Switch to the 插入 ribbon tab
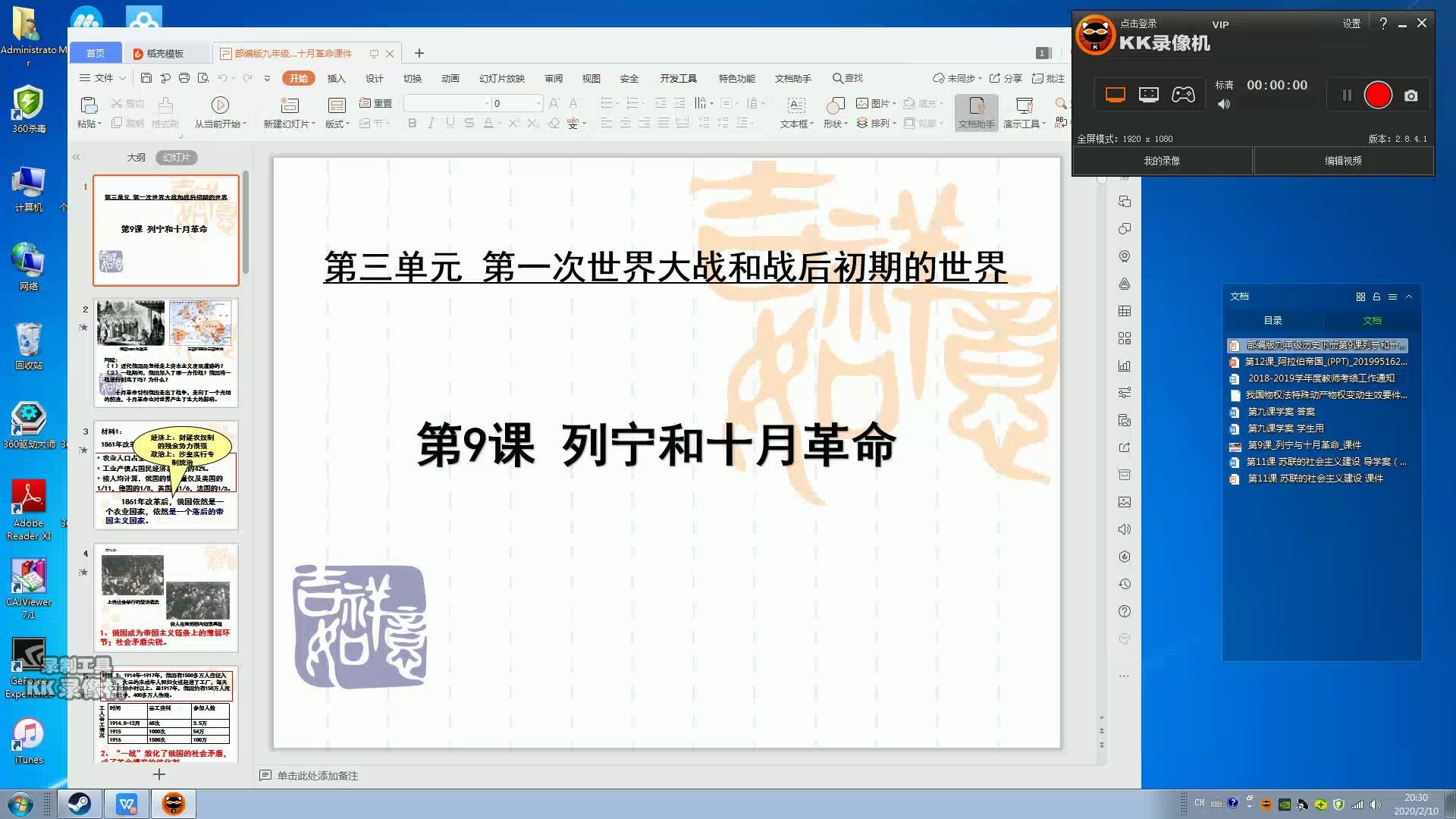The width and height of the screenshot is (1456, 819). (335, 77)
